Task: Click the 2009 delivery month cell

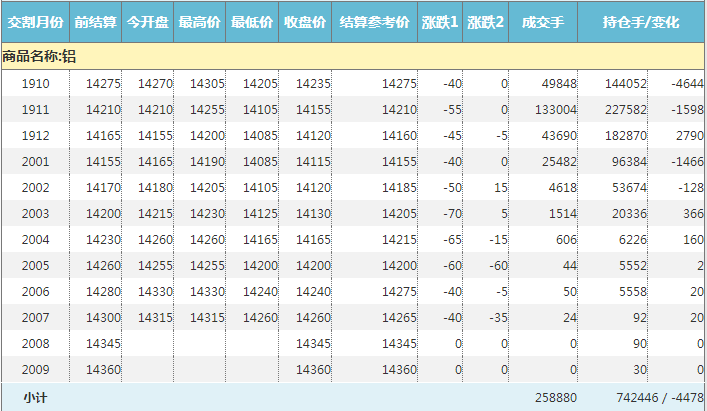Action: click(35, 369)
